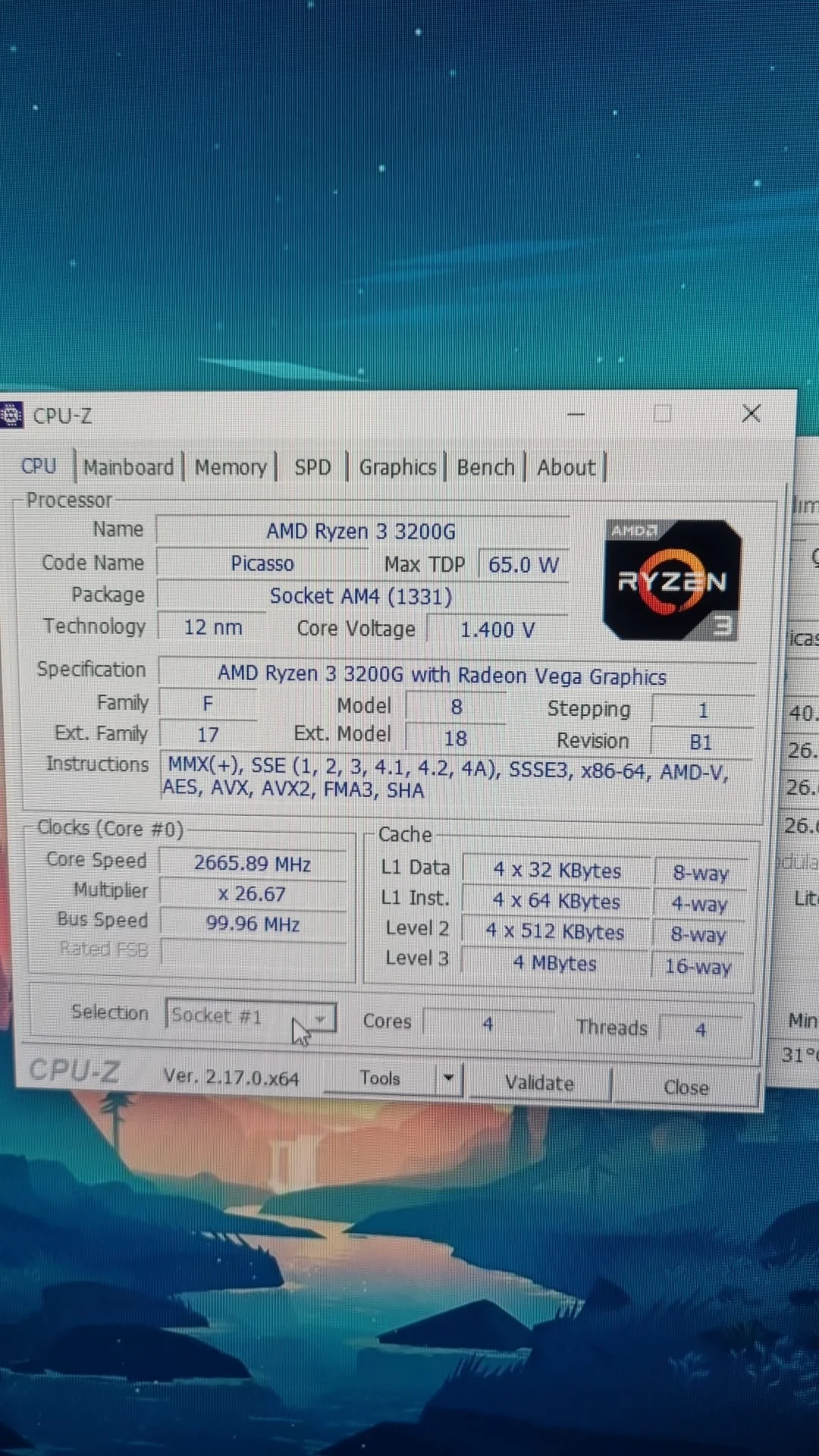Click the Threads count field
This screenshot has width=819, height=1456.
(701, 1029)
